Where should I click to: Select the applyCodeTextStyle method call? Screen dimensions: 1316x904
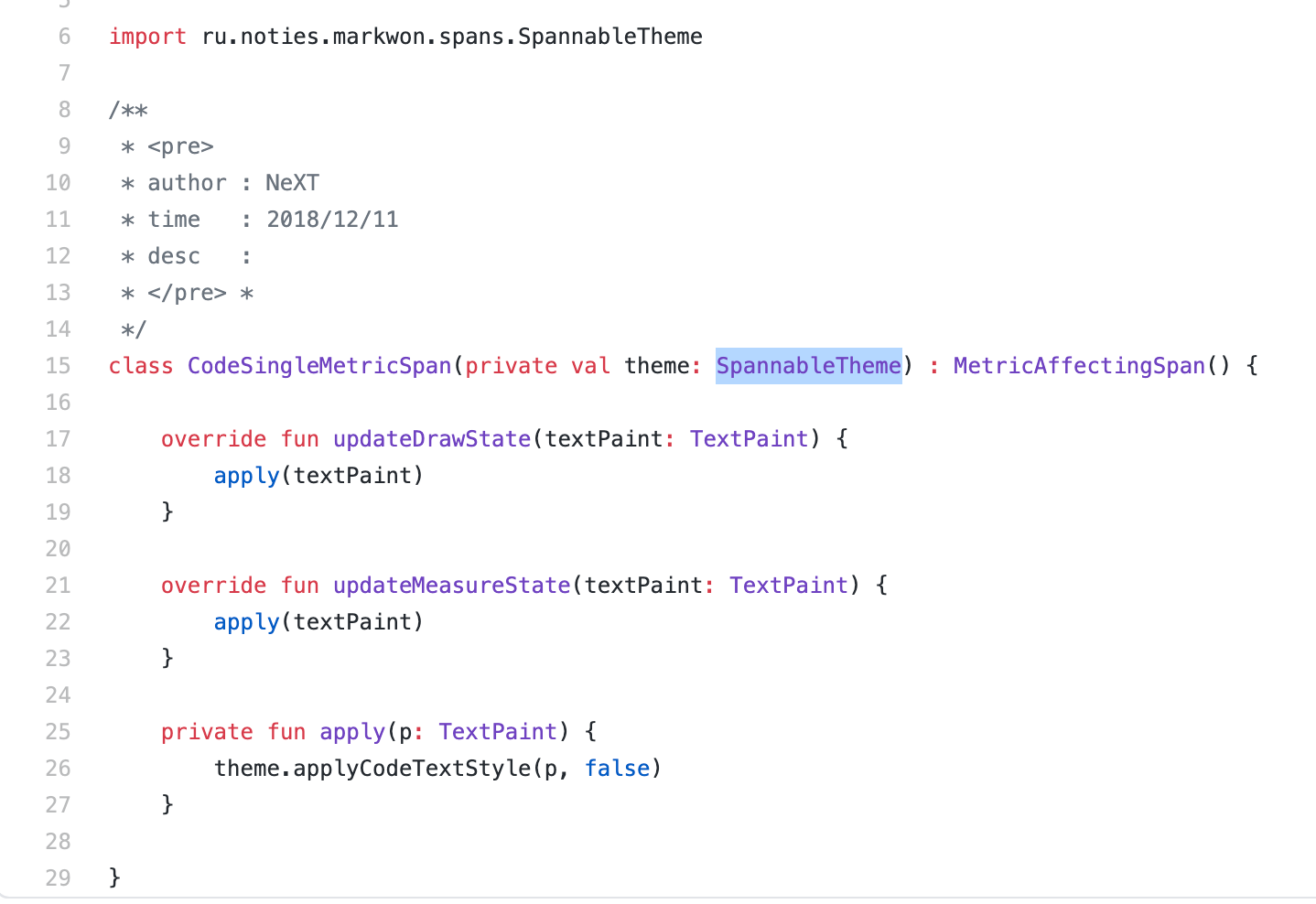(x=403, y=768)
